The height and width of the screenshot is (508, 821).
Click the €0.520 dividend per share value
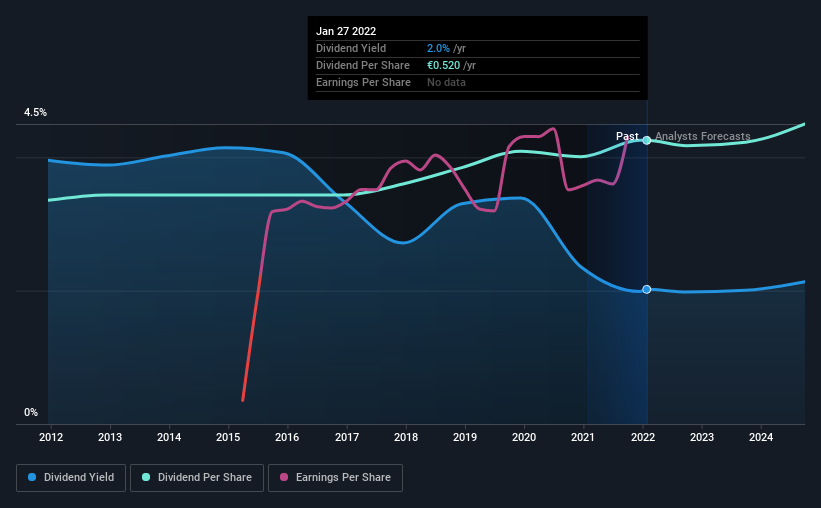pyautogui.click(x=443, y=65)
